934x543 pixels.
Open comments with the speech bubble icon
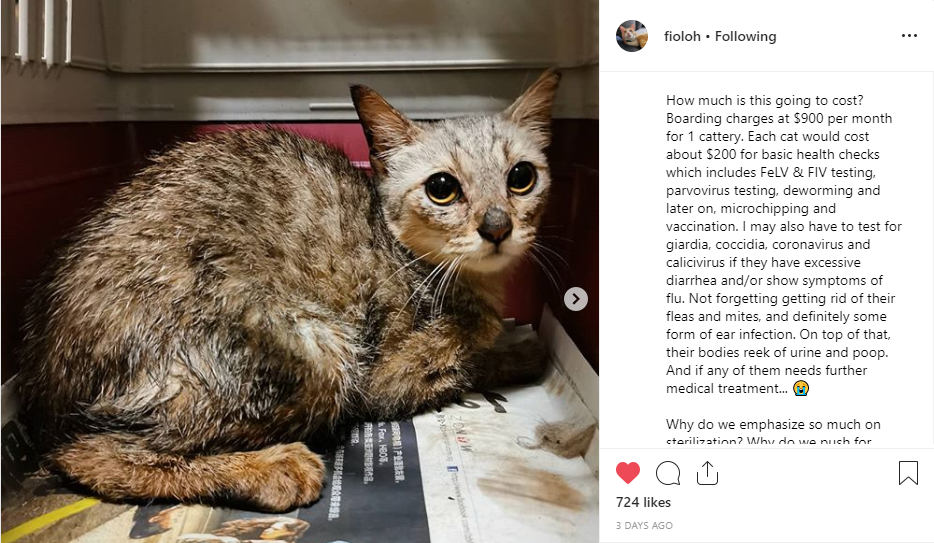[x=668, y=473]
